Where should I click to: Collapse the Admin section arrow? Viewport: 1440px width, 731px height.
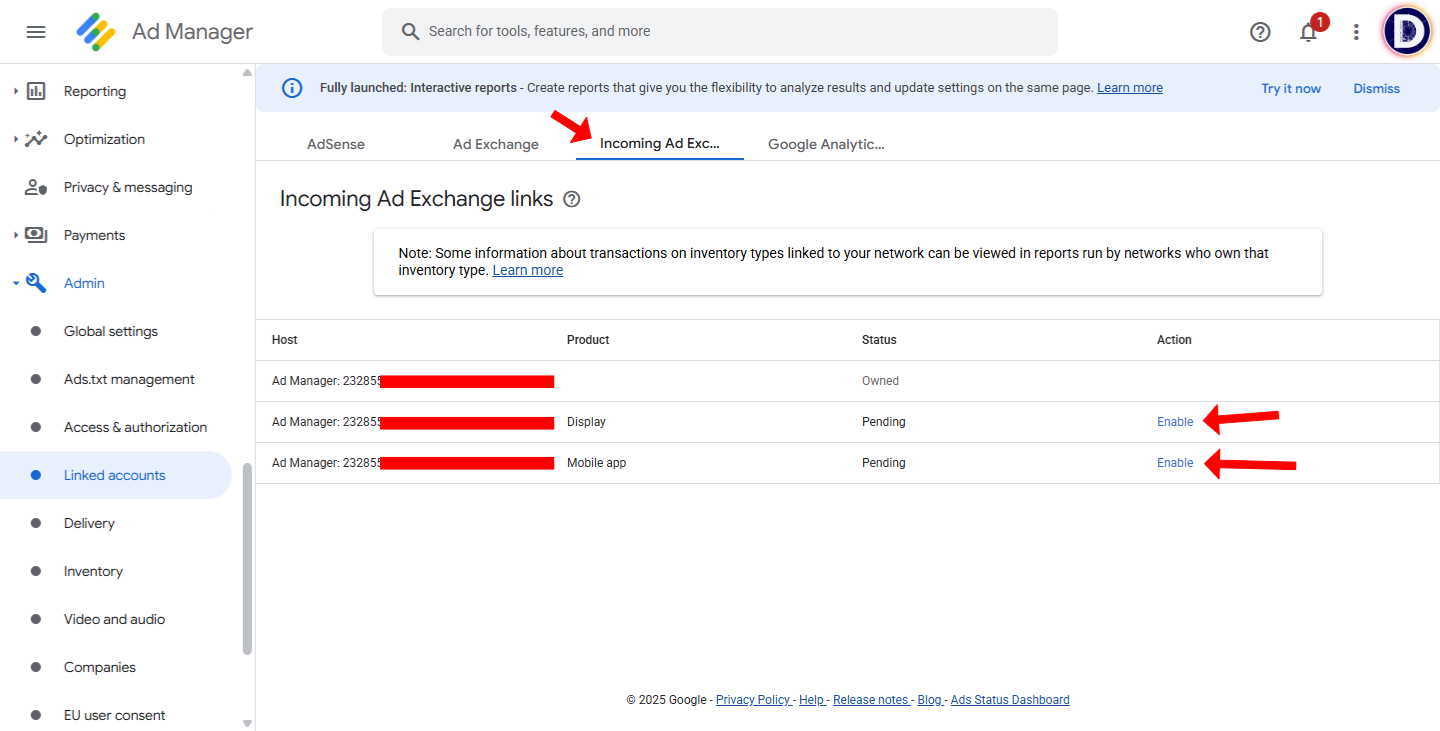coord(15,283)
